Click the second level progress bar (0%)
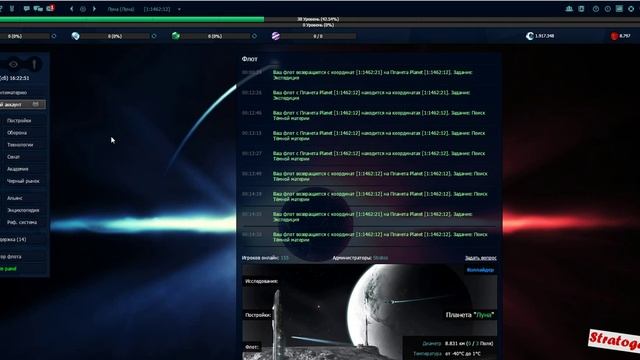640x360 pixels. click(x=320, y=25)
